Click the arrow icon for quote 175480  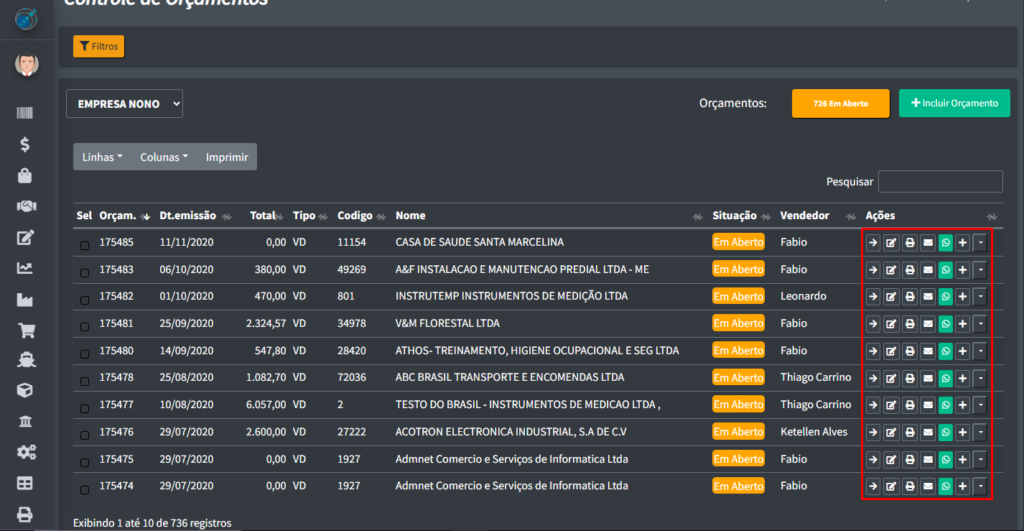(873, 350)
